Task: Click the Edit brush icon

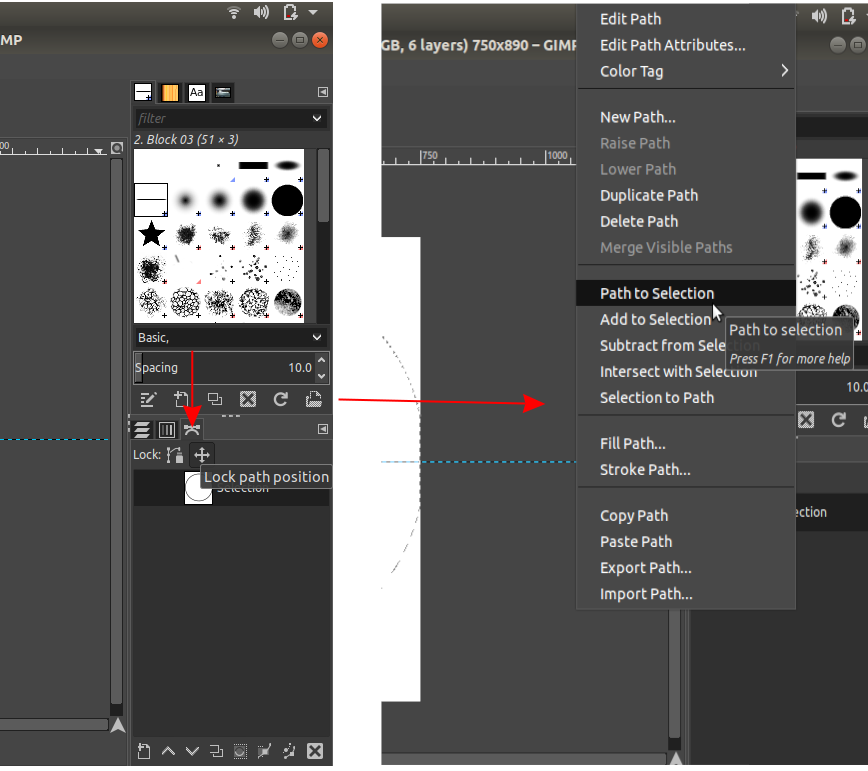Action: (148, 399)
